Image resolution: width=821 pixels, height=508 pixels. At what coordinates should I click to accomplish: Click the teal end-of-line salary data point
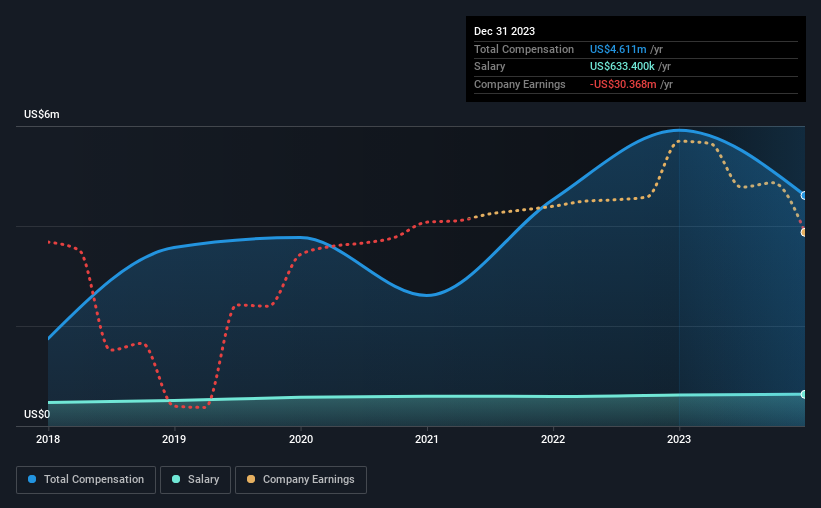tap(804, 394)
